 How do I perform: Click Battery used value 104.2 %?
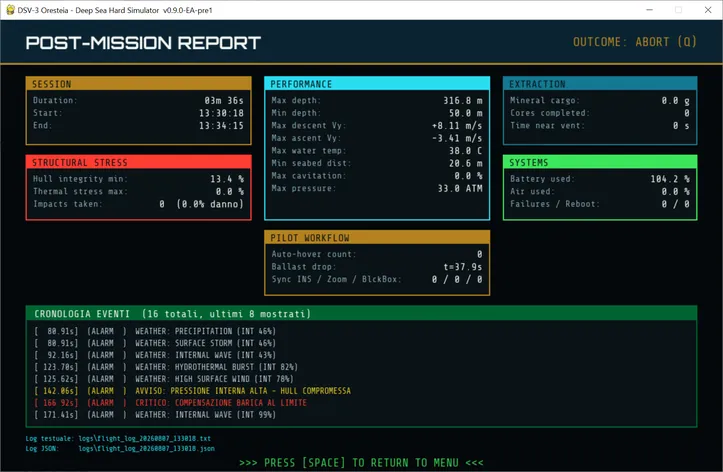click(x=670, y=179)
